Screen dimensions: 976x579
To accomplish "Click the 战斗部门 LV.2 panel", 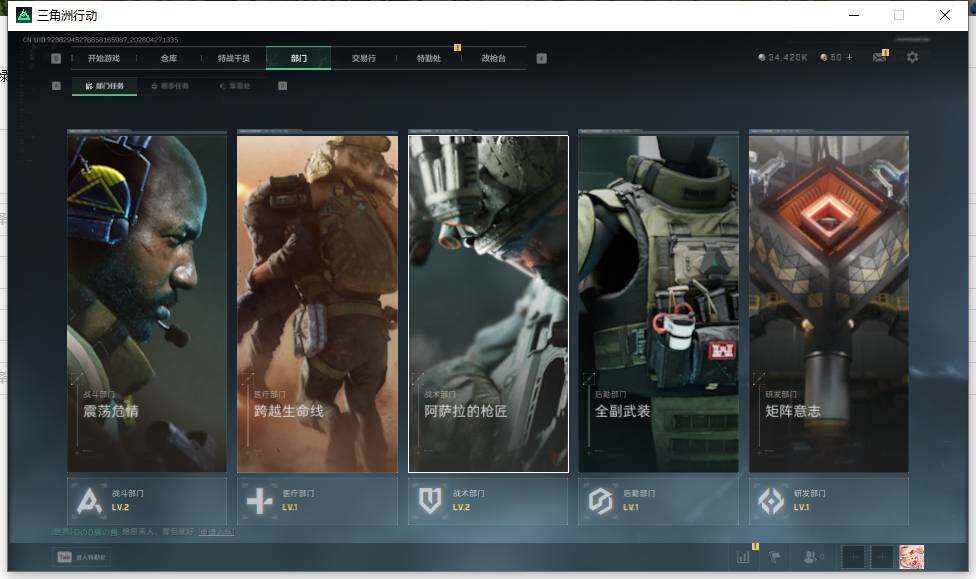I will (x=147, y=501).
